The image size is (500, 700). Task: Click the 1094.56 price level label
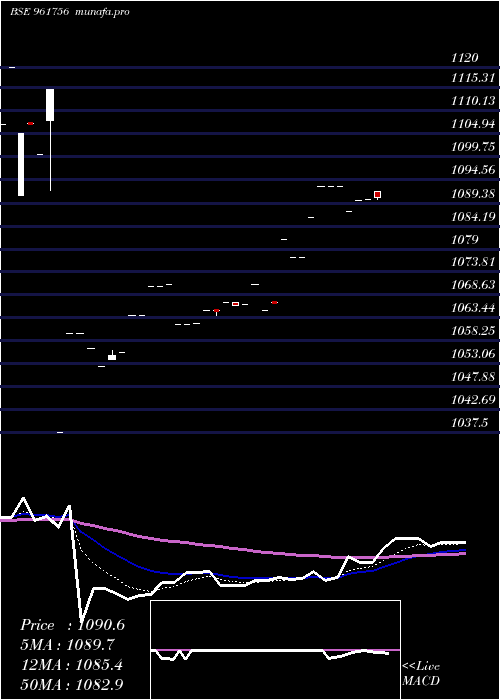click(473, 170)
